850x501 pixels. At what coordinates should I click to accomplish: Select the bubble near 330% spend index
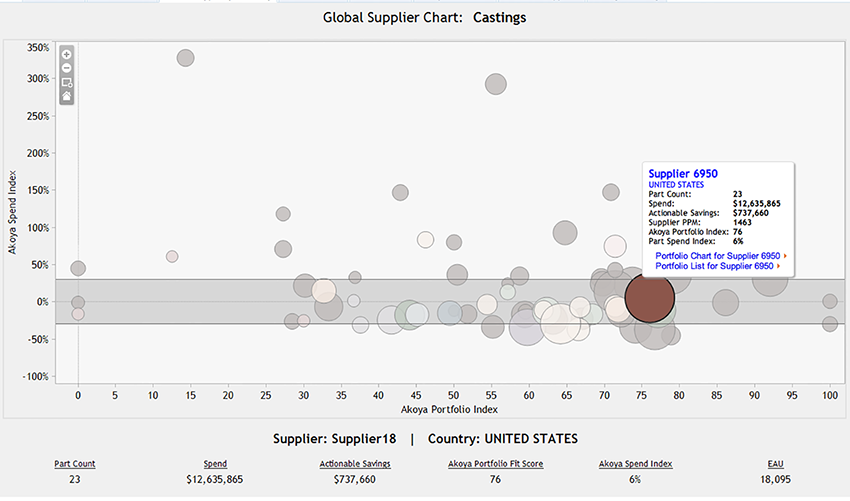pyautogui.click(x=185, y=57)
